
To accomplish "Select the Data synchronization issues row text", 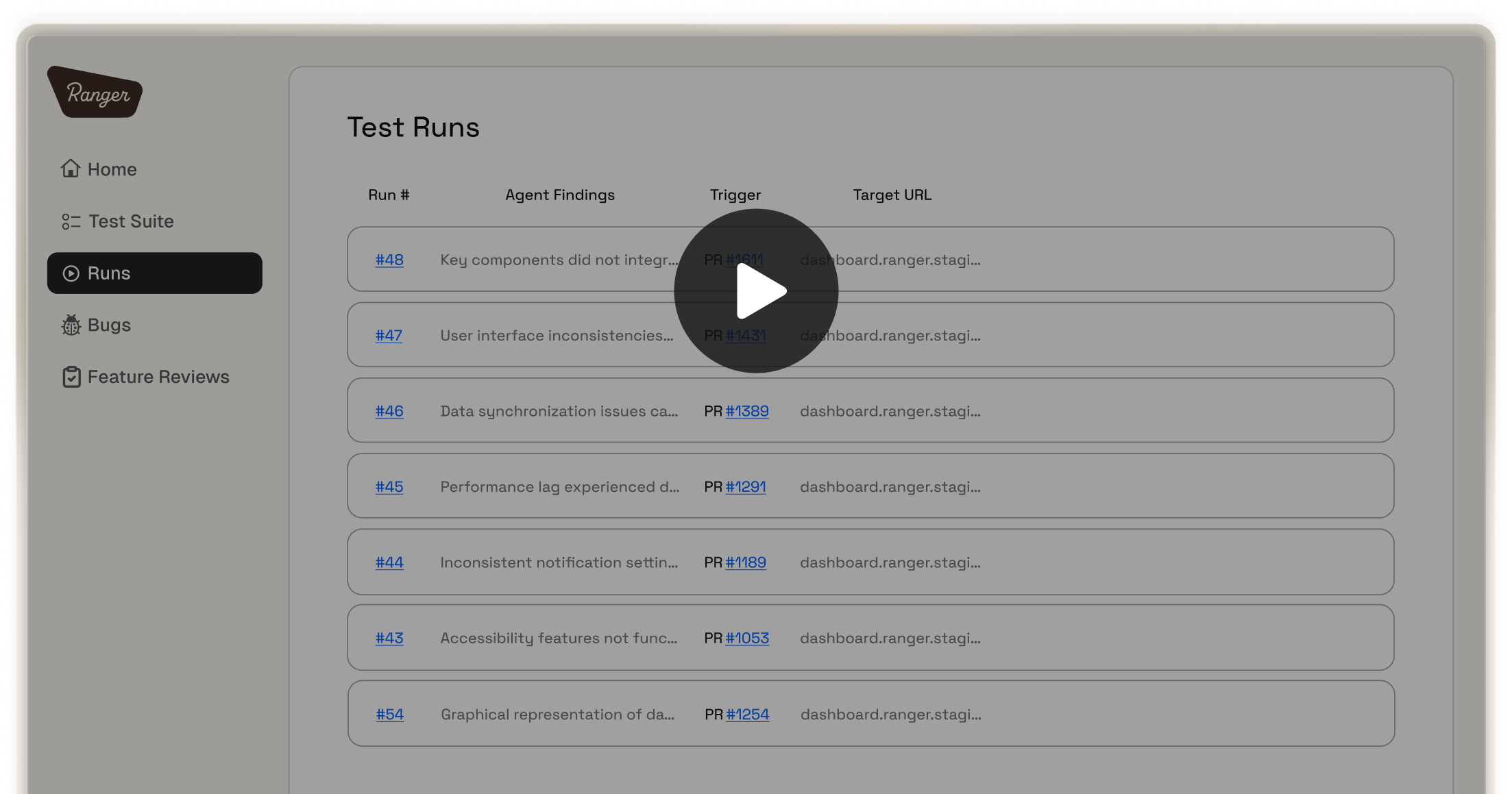I will click(559, 411).
